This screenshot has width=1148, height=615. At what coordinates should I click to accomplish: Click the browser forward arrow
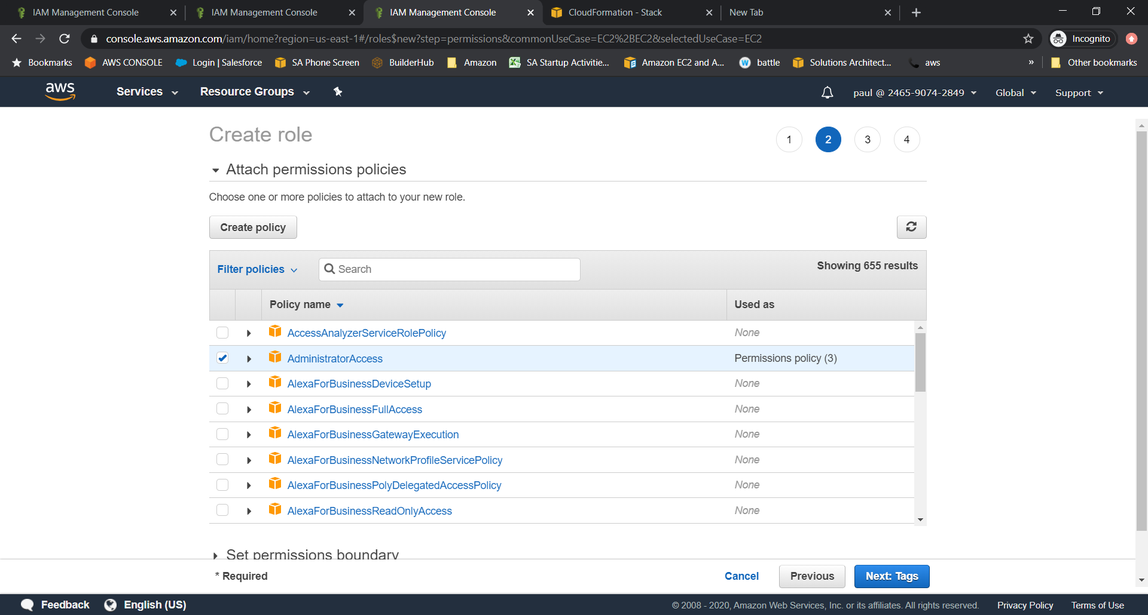tap(40, 39)
